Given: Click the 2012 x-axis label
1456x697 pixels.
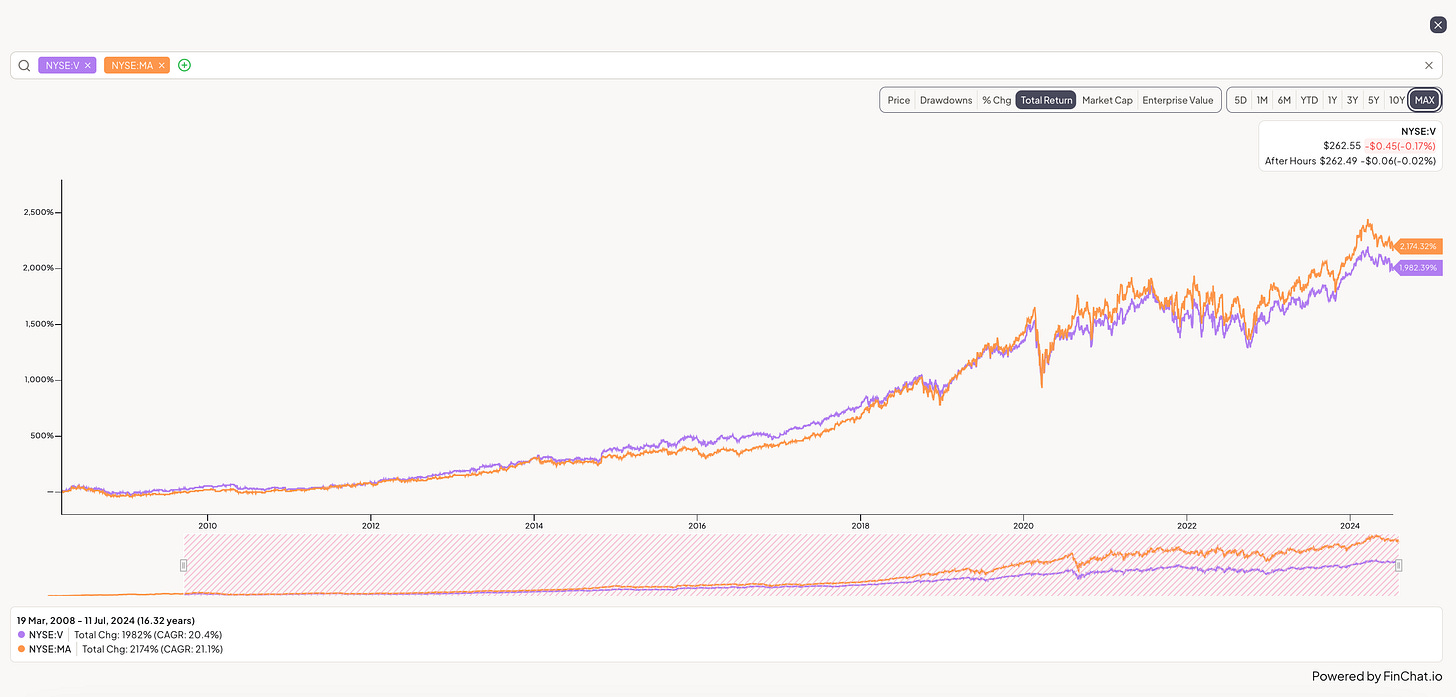Looking at the screenshot, I should tap(371, 525).
